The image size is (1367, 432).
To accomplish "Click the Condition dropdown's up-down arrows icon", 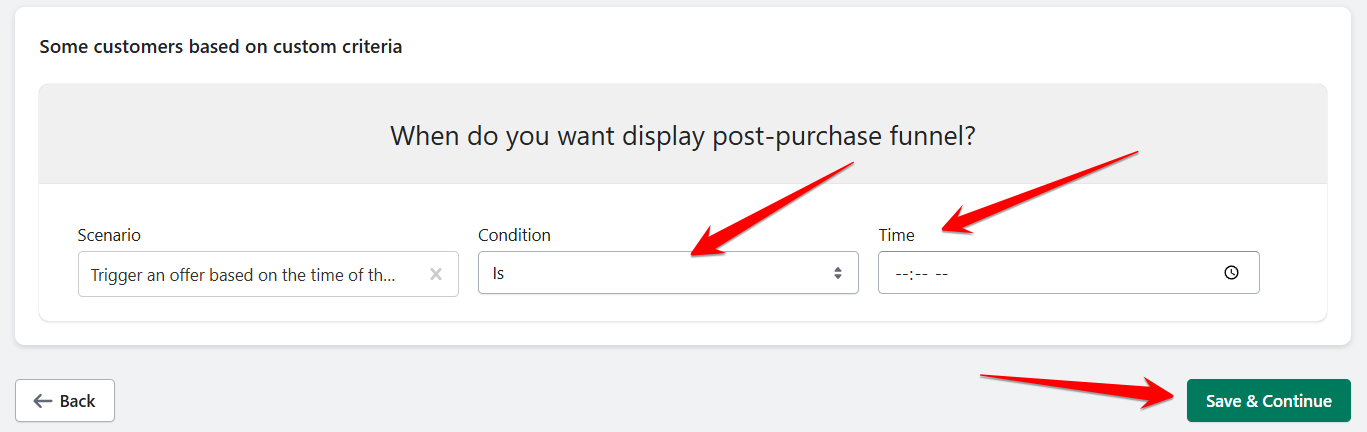I will tap(837, 273).
